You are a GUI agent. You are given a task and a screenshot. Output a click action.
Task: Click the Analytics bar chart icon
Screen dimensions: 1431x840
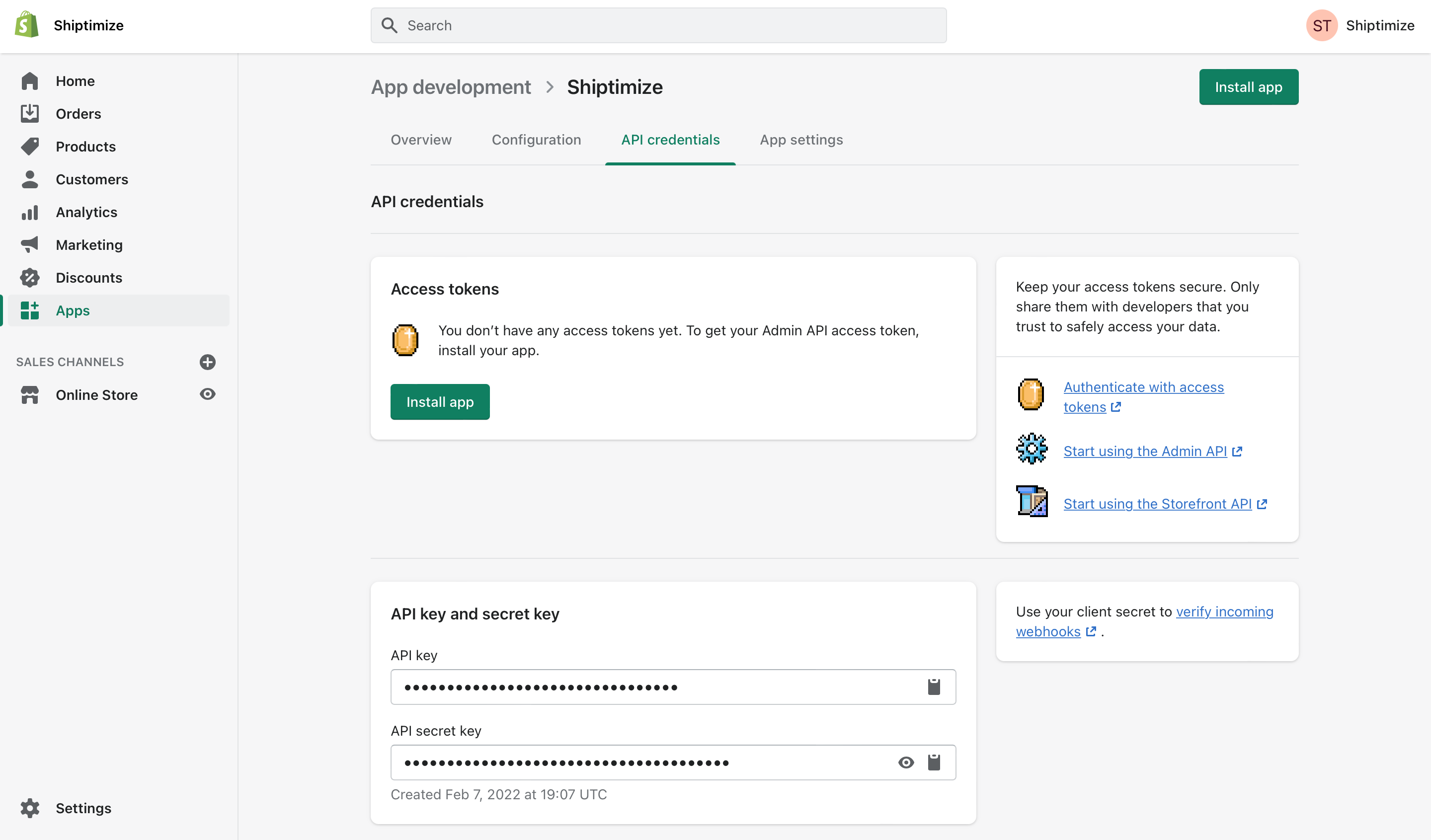tap(29, 212)
